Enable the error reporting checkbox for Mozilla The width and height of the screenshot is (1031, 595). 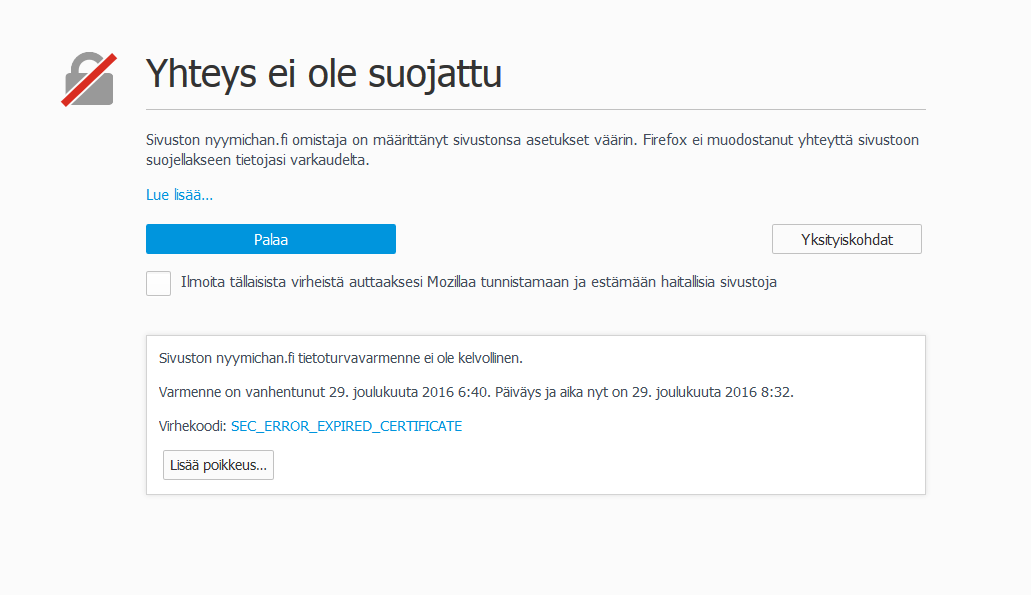158,283
